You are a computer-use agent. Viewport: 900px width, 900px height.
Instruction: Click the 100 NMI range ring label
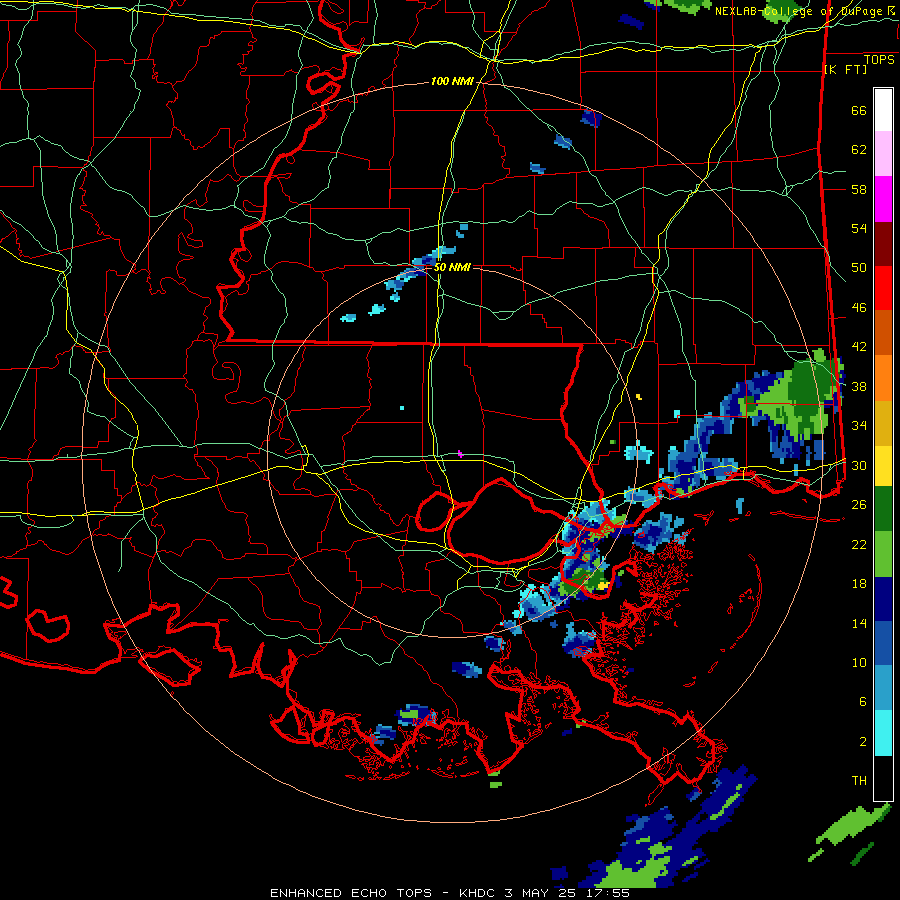[452, 81]
